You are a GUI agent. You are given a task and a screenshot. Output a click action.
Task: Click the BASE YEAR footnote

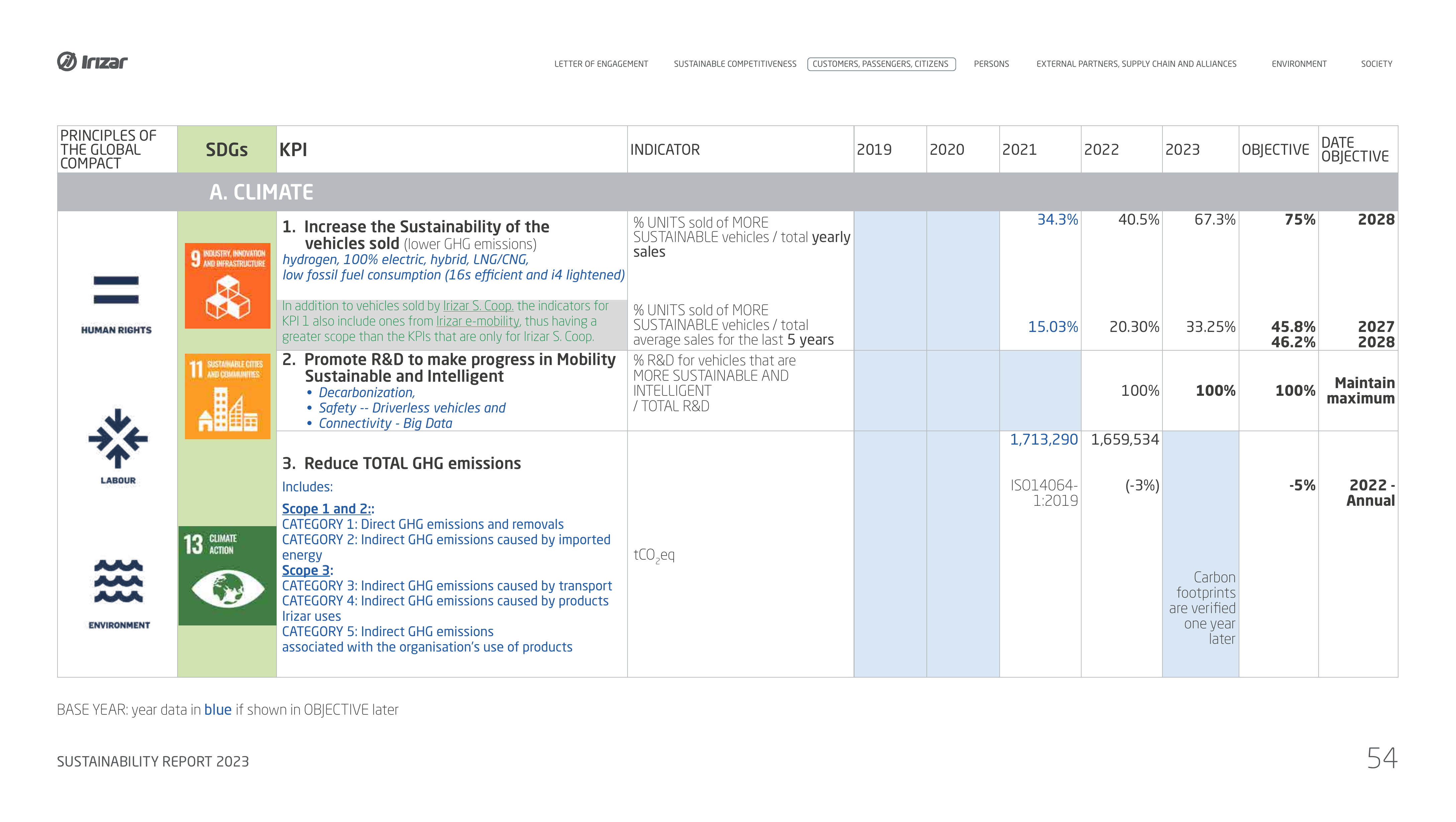[227, 710]
